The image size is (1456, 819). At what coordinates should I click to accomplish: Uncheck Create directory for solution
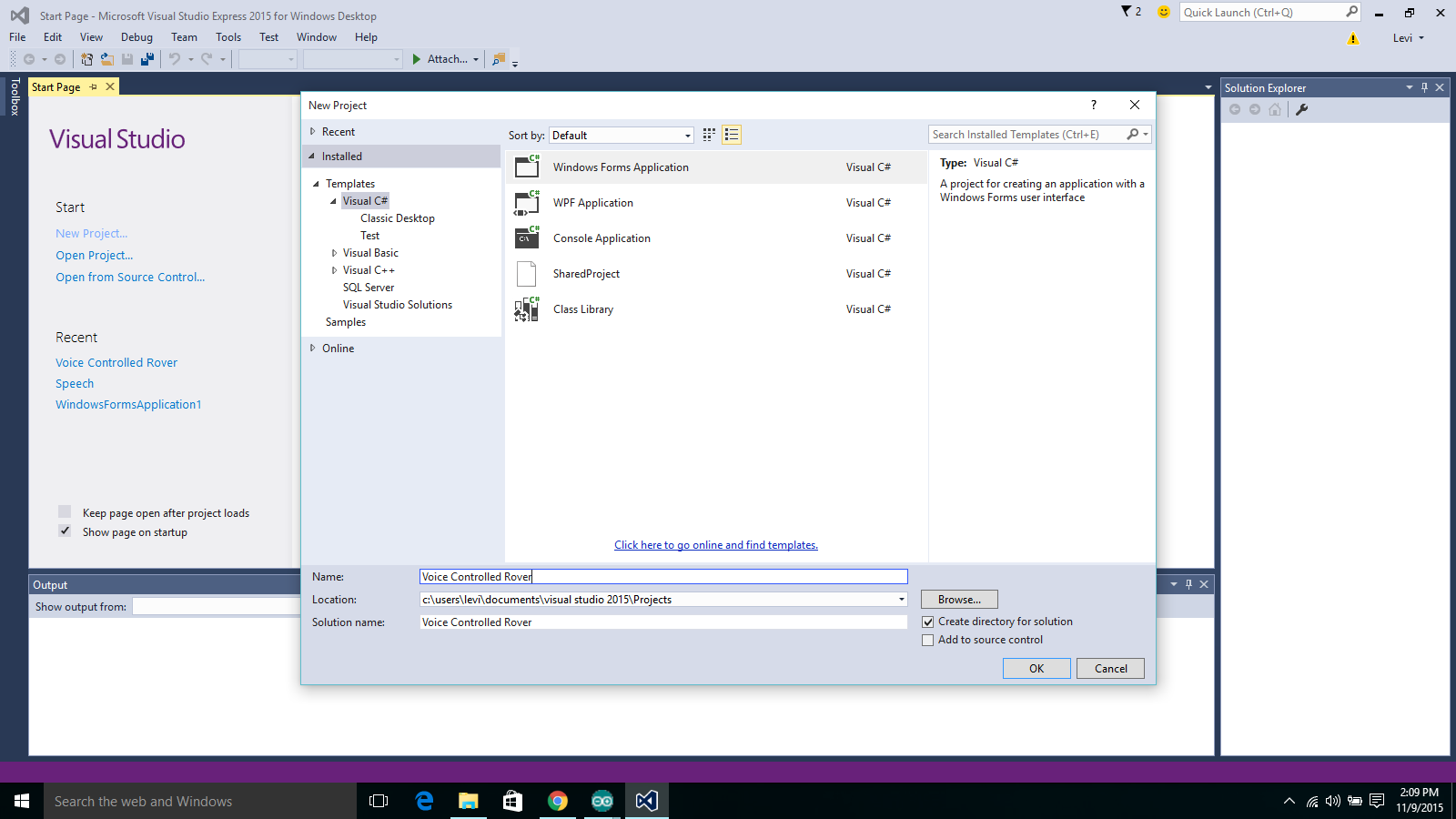tap(928, 622)
